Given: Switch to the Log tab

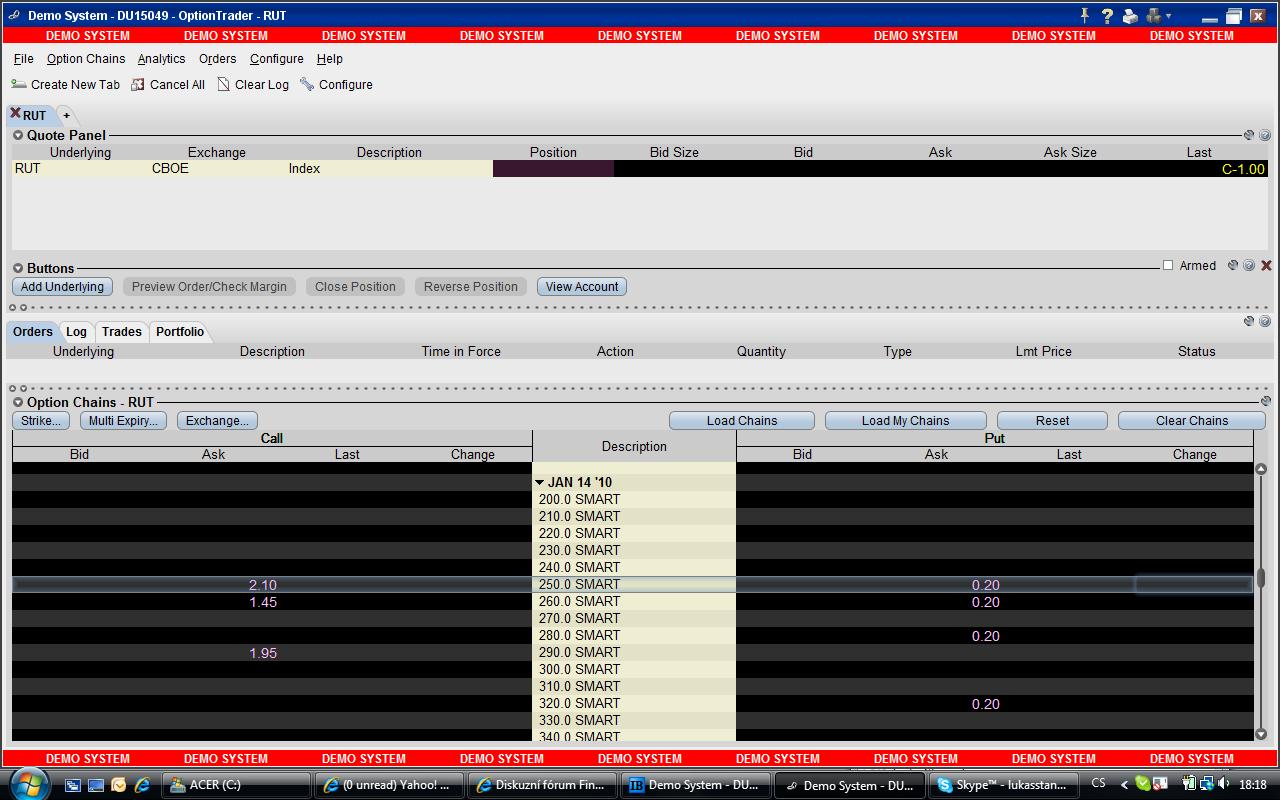Looking at the screenshot, I should pyautogui.click(x=76, y=332).
